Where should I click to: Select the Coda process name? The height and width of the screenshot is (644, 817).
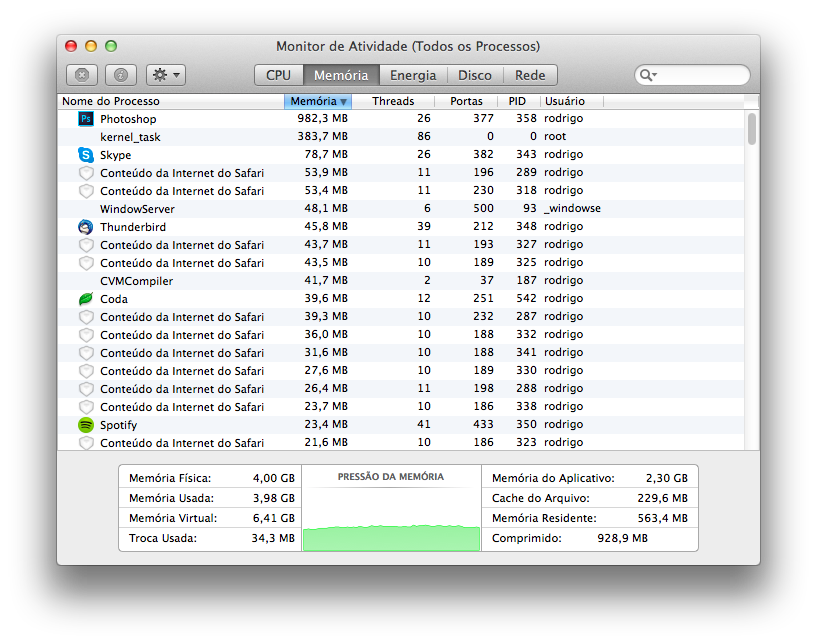114,299
